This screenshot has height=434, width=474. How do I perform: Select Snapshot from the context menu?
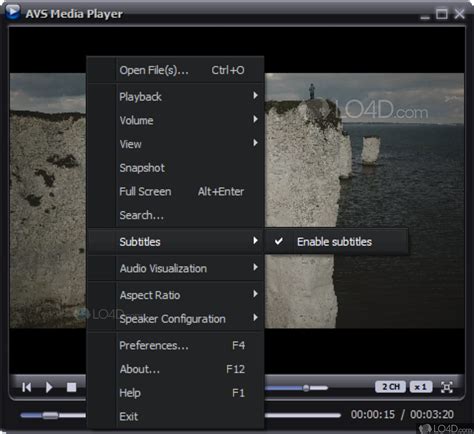point(176,168)
